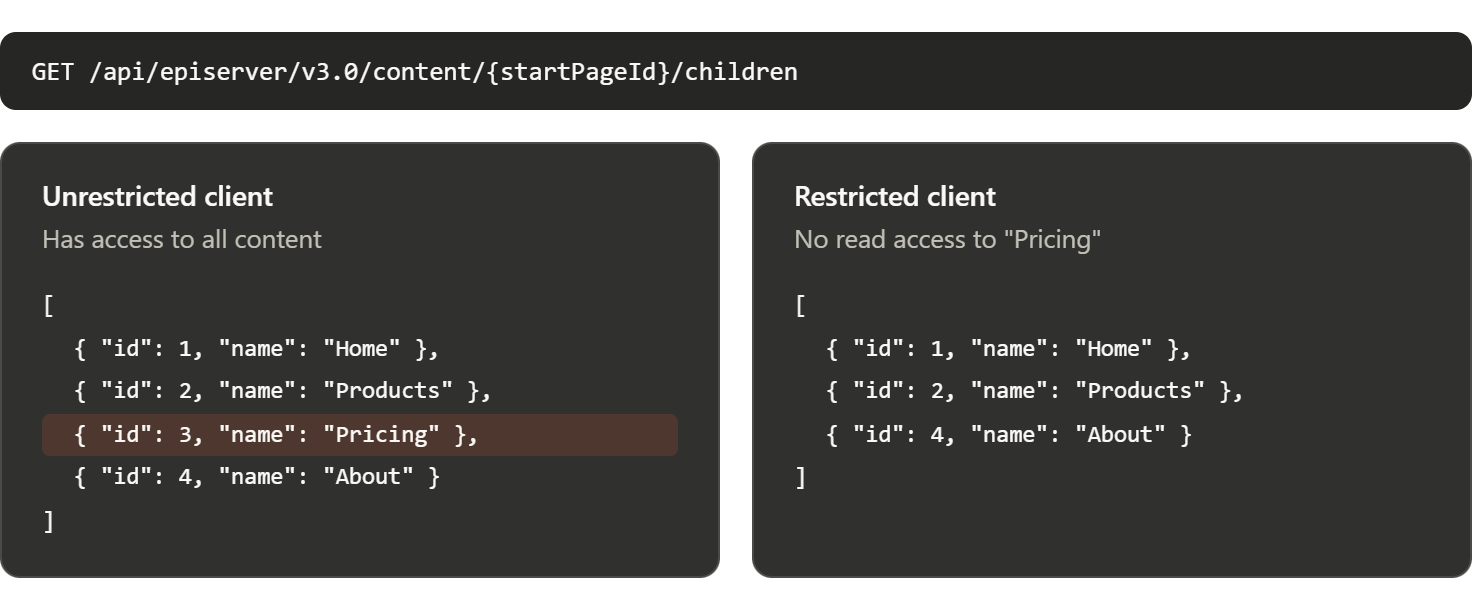1472x610 pixels.
Task: Click the Products entry in restricted response
Action: (1035, 391)
